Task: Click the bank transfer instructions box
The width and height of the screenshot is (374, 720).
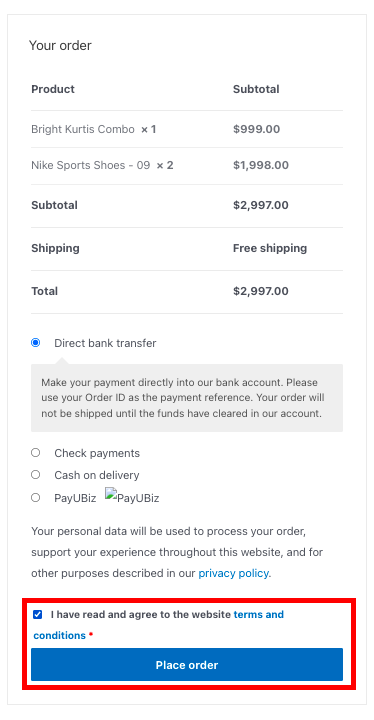Action: point(187,398)
